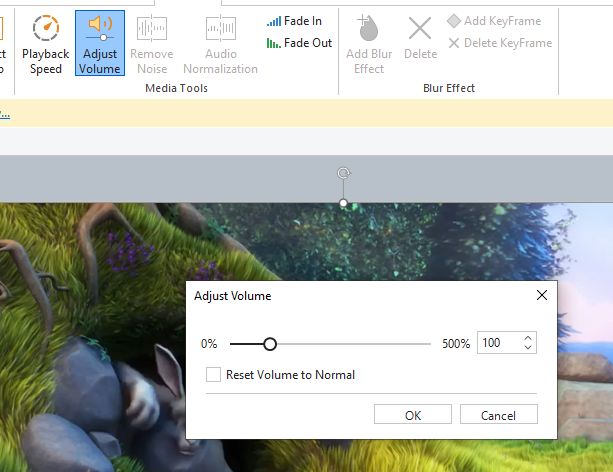613x472 pixels.
Task: Check Reset Volume to Normal
Action: [213, 374]
